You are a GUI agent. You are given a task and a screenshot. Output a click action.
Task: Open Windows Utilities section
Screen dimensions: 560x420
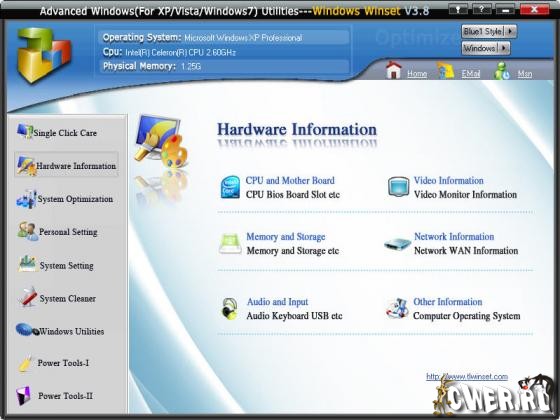(x=71, y=331)
